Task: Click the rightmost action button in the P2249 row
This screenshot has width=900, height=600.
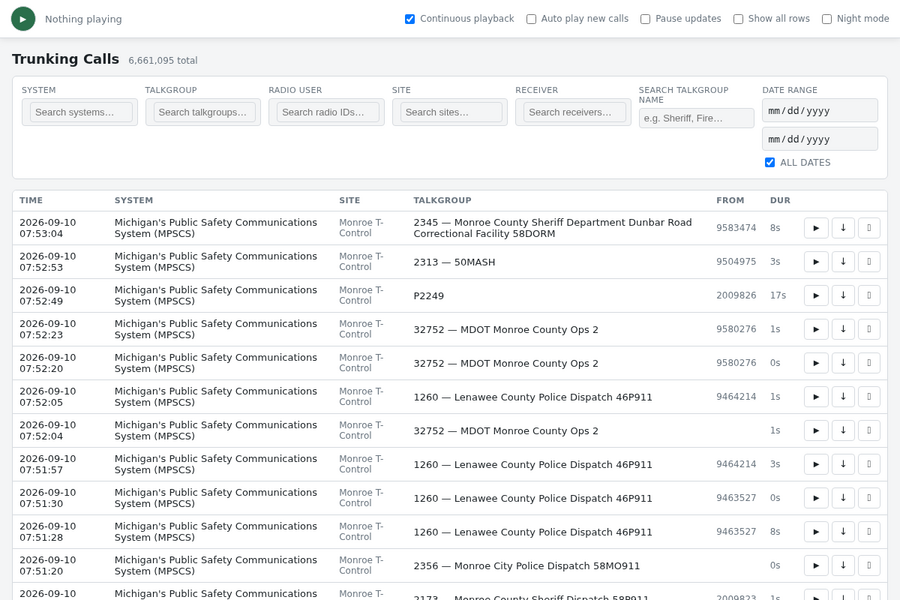Action: (x=869, y=296)
